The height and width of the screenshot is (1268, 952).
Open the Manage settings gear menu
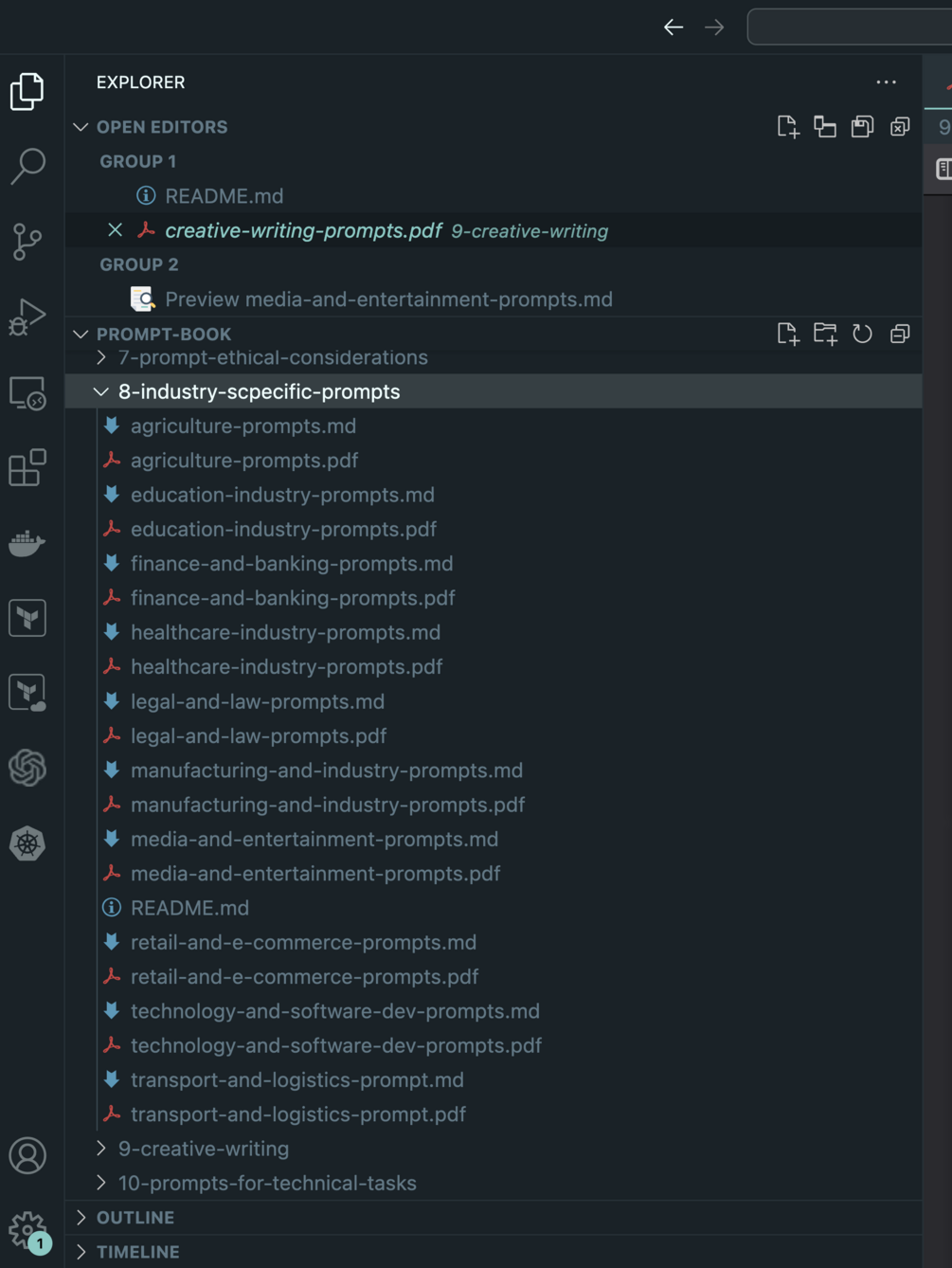tap(27, 1230)
